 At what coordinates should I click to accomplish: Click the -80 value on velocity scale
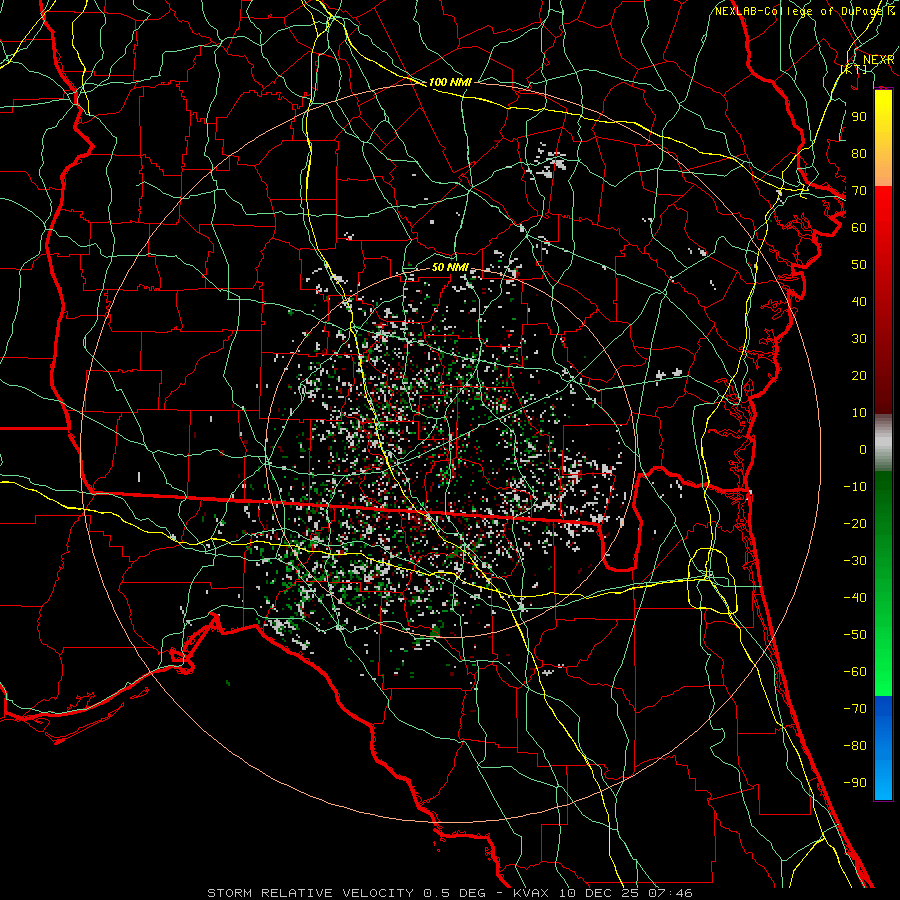click(855, 746)
